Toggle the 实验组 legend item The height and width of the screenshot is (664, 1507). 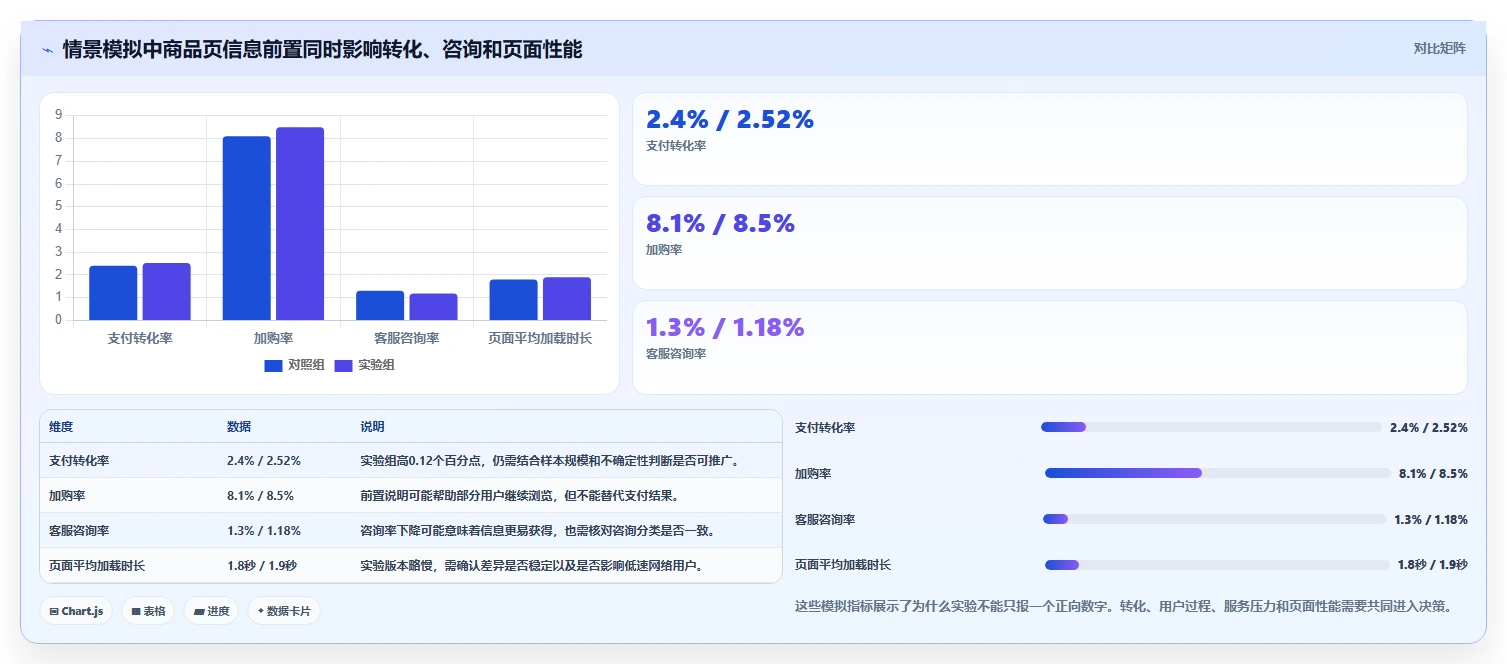364,365
